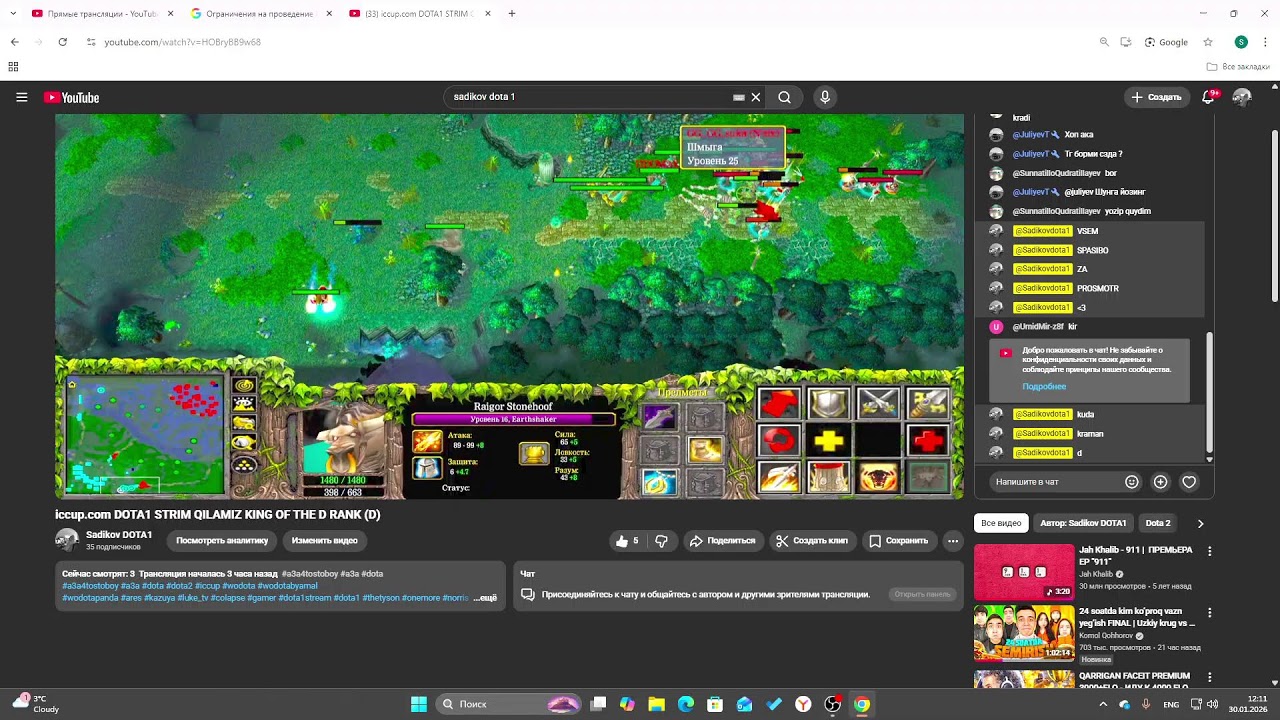Open Yandex Browser from the taskbar
This screenshot has height=720, width=1280.
pyautogui.click(x=803, y=704)
